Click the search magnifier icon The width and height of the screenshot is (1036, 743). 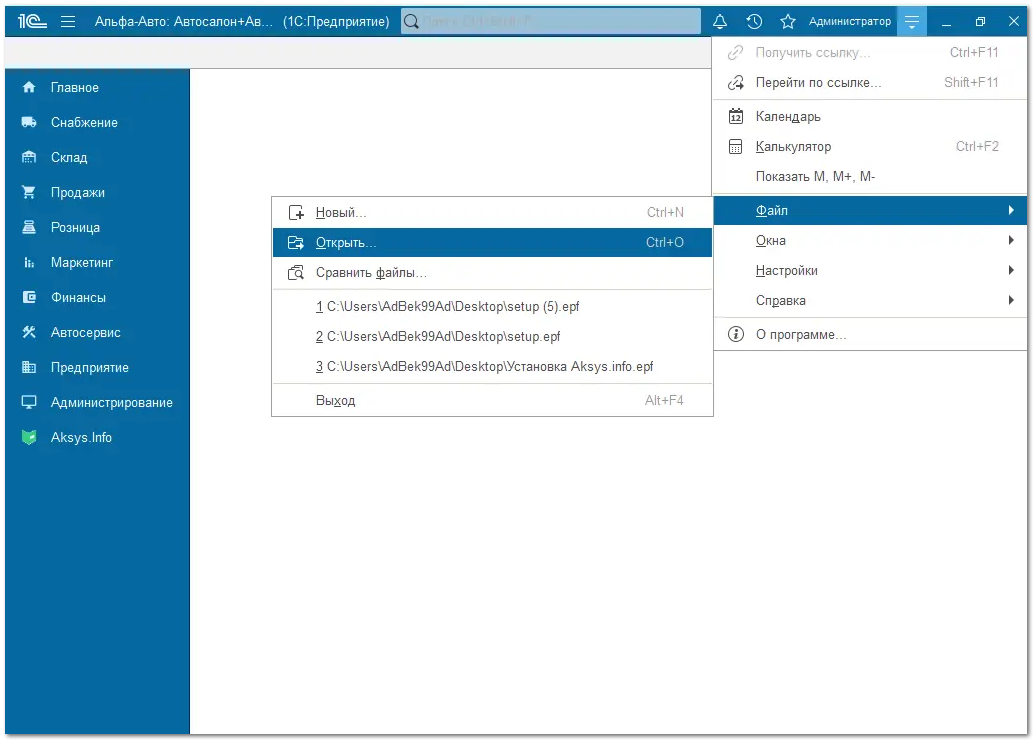coord(411,22)
